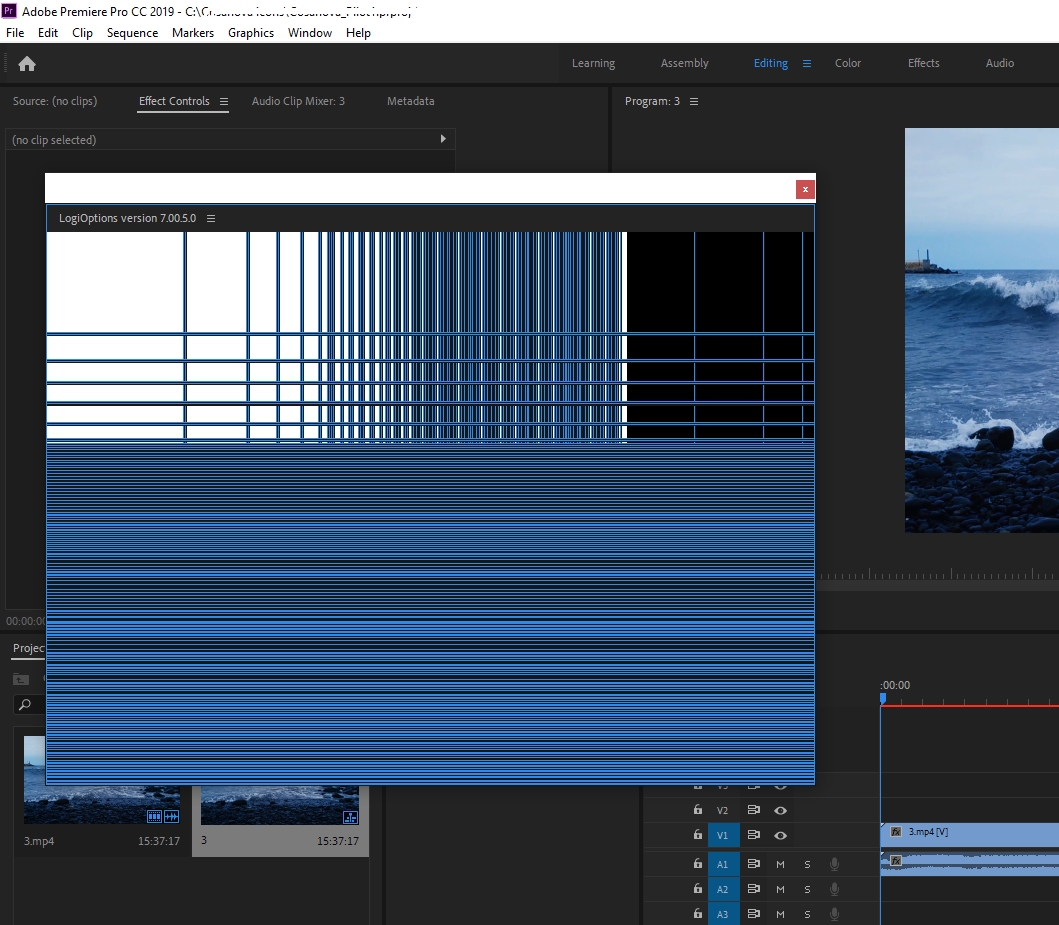
Task: Switch to the Color workspace
Action: [x=847, y=64]
